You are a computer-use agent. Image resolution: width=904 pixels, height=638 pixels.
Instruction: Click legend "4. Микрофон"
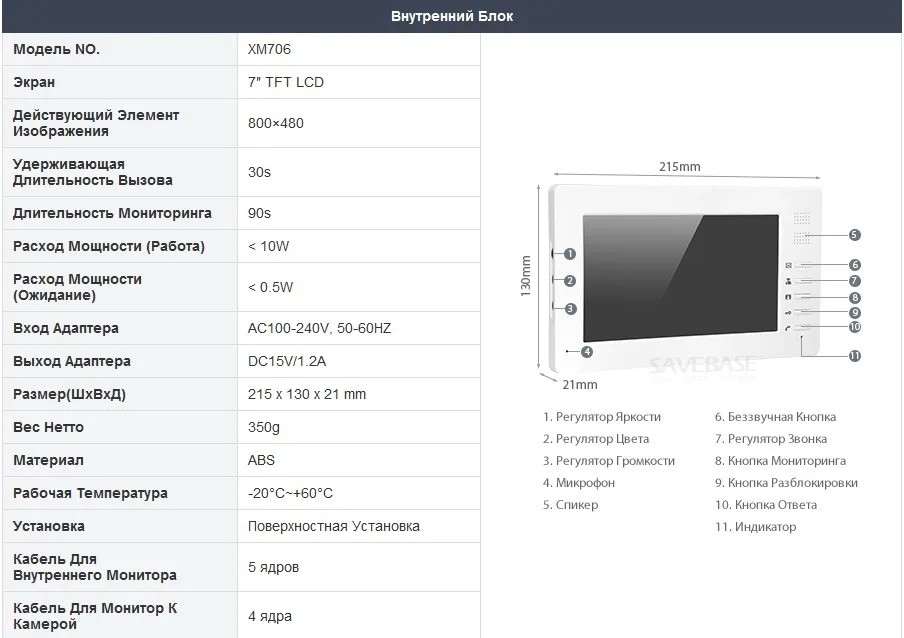(579, 482)
